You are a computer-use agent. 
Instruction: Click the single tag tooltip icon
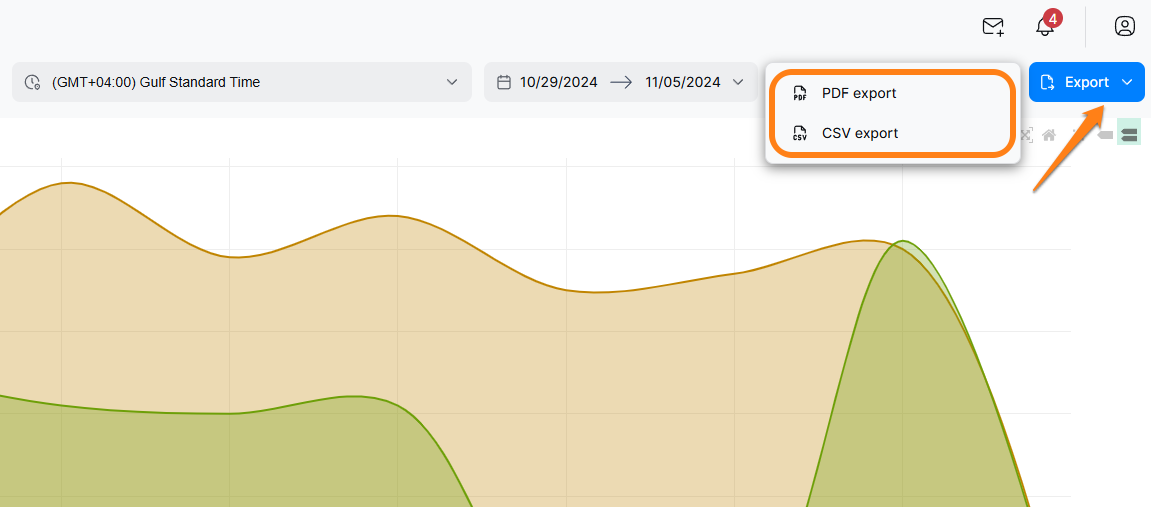pyautogui.click(x=1105, y=135)
